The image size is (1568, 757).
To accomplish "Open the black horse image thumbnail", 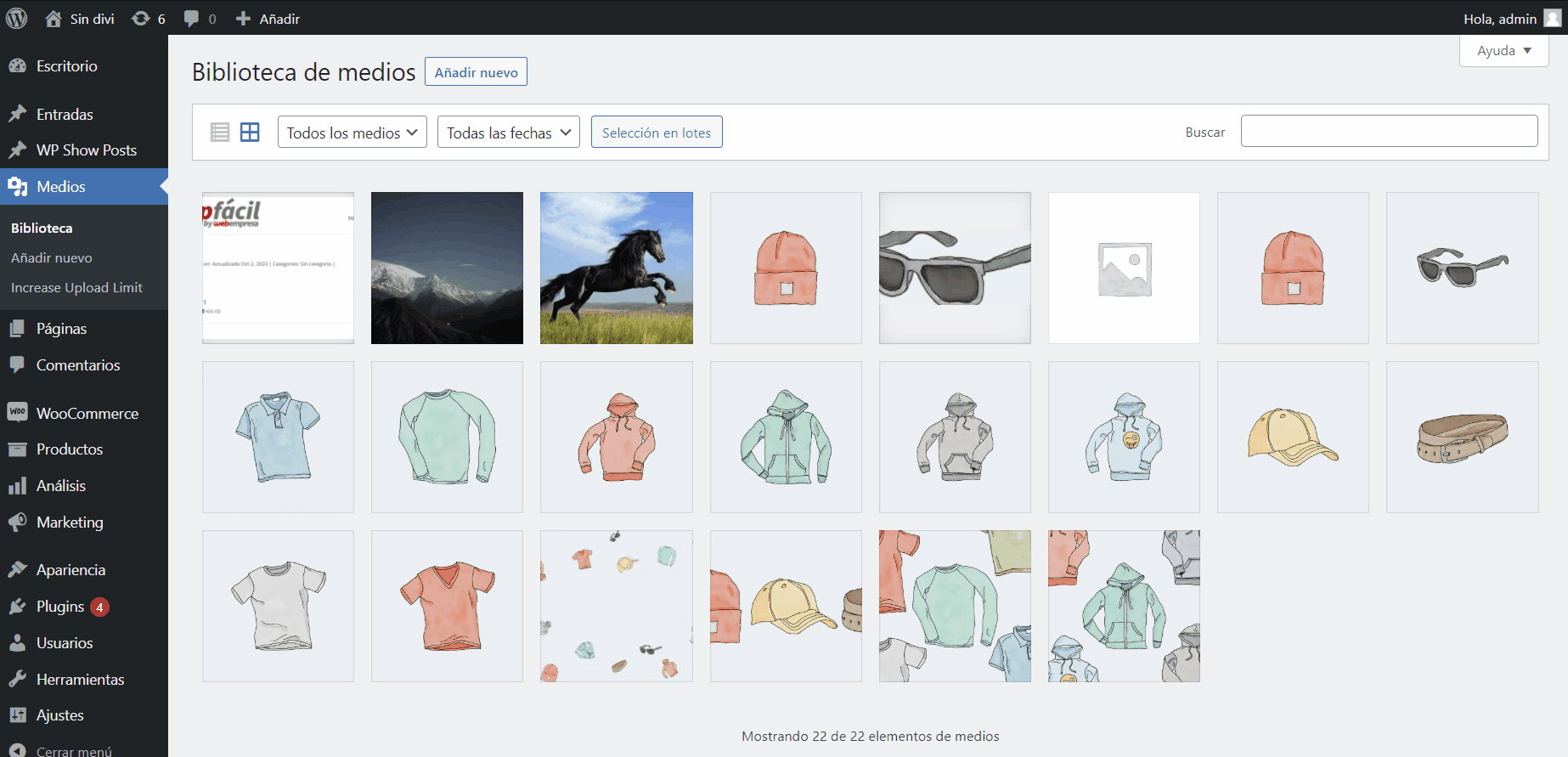I will (616, 268).
